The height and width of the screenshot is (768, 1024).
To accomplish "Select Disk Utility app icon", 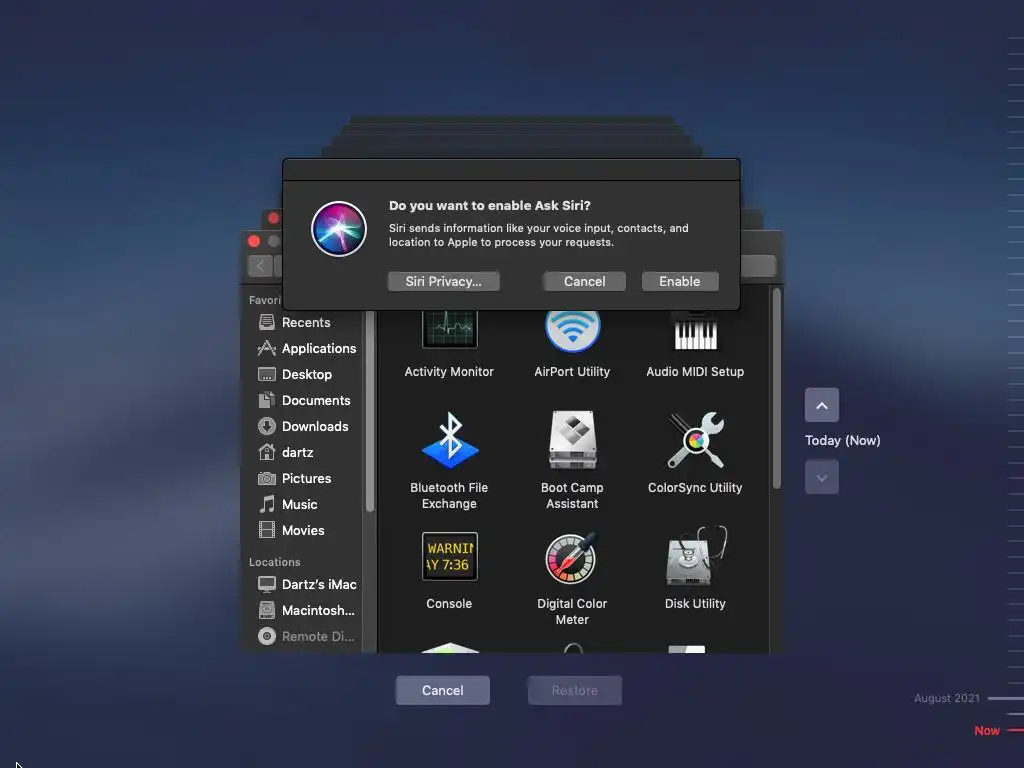I will click(x=695, y=556).
